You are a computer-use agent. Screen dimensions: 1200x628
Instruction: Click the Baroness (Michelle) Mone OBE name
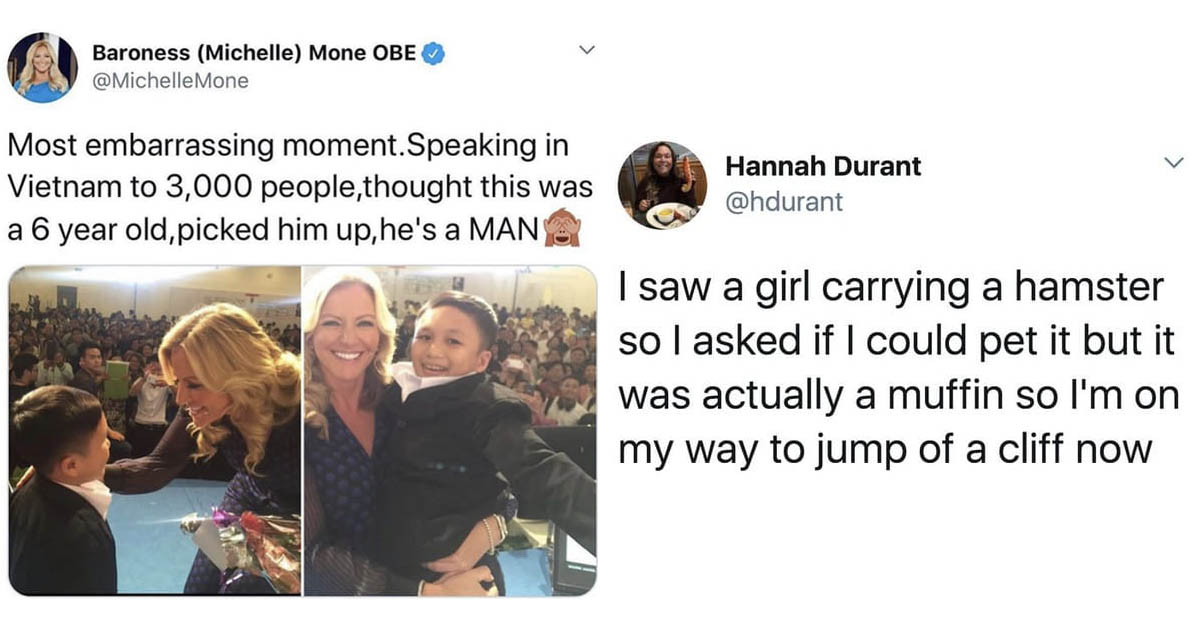click(x=254, y=55)
